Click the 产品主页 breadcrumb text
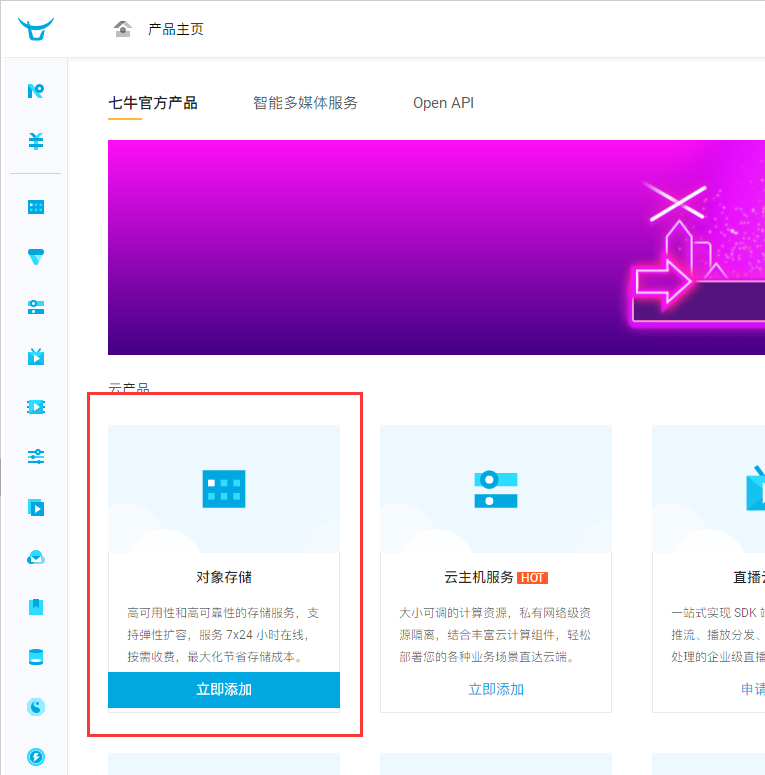 (175, 29)
